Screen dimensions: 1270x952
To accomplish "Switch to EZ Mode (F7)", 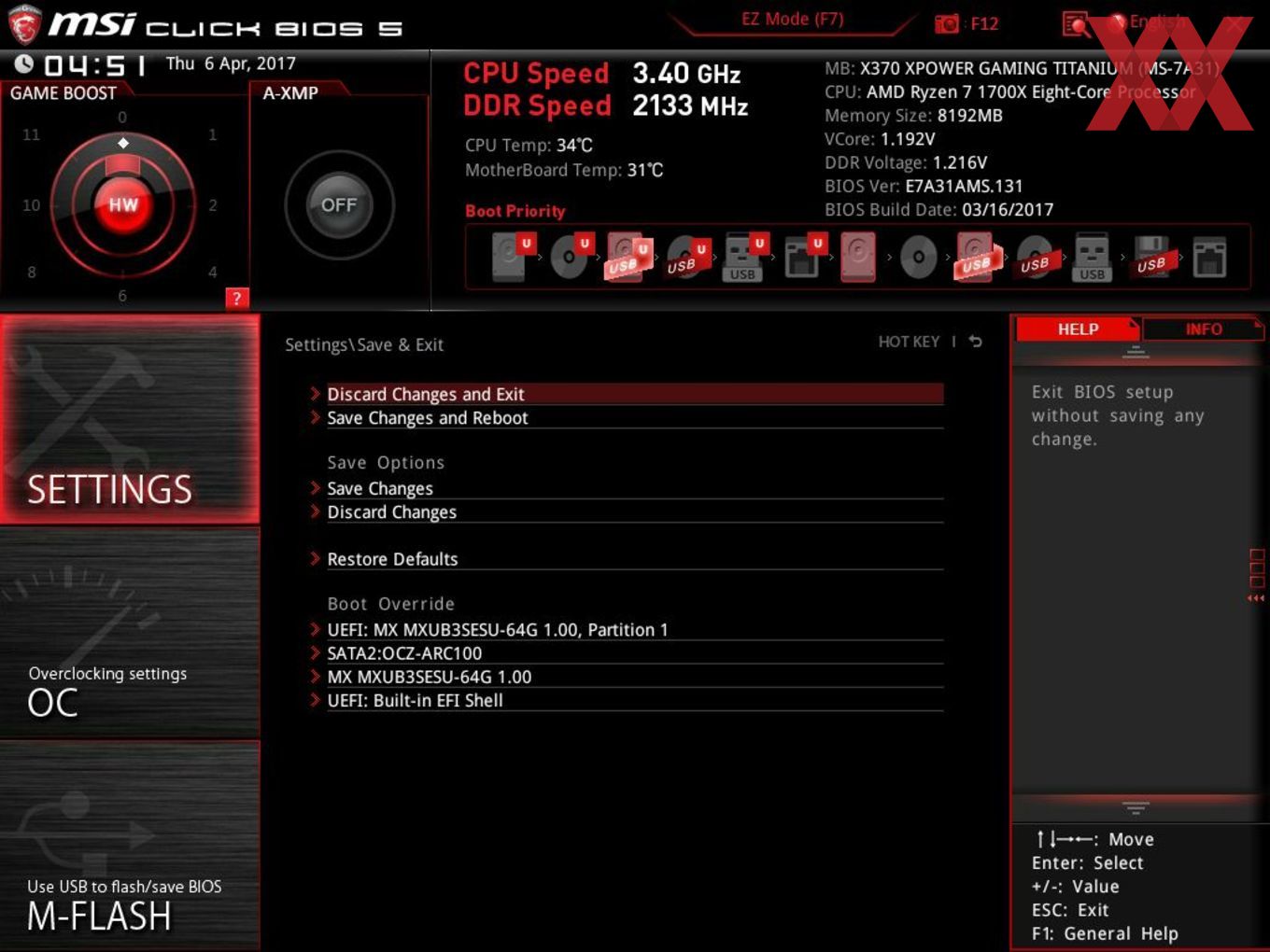I will click(792, 19).
